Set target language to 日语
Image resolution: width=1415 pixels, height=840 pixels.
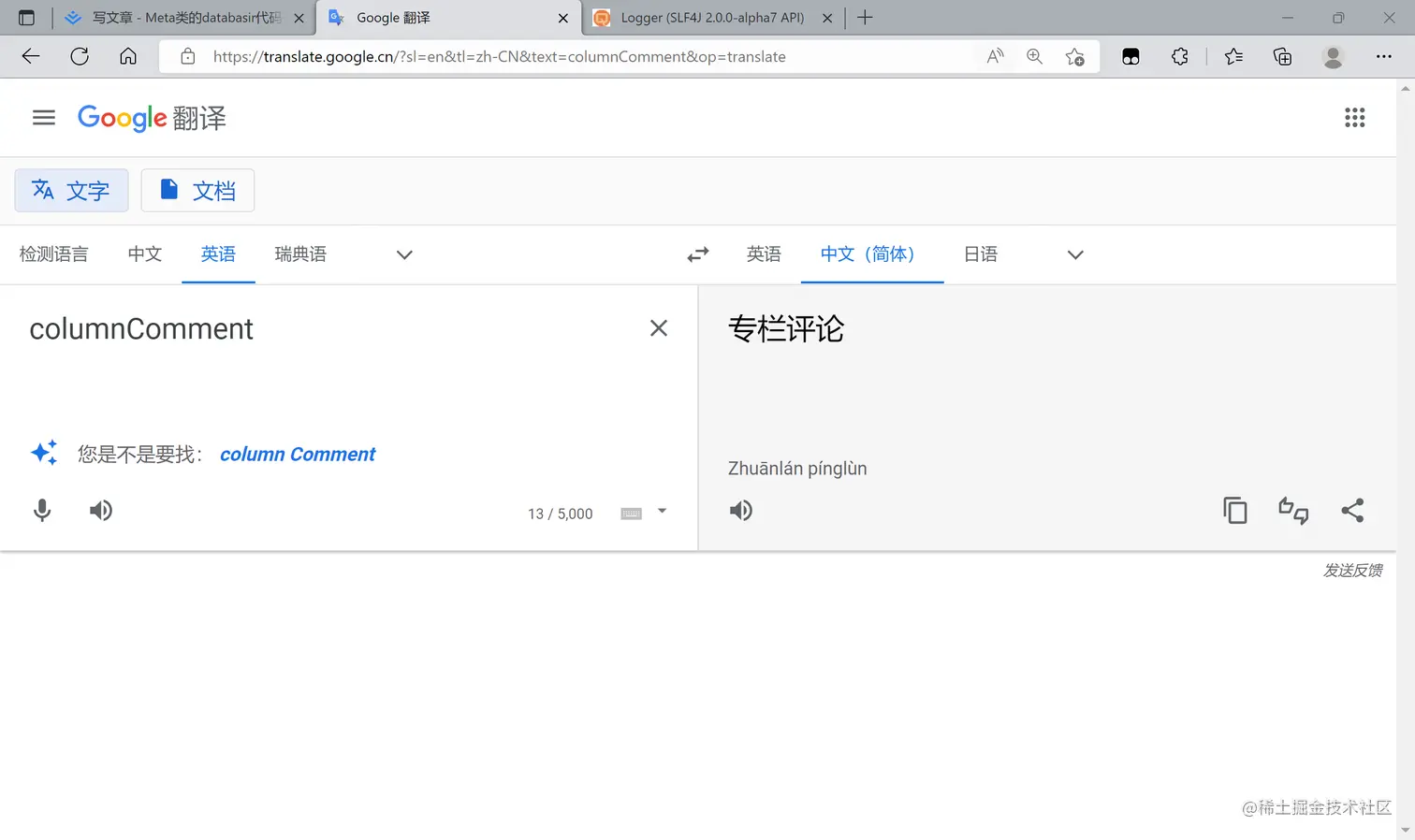tap(981, 254)
